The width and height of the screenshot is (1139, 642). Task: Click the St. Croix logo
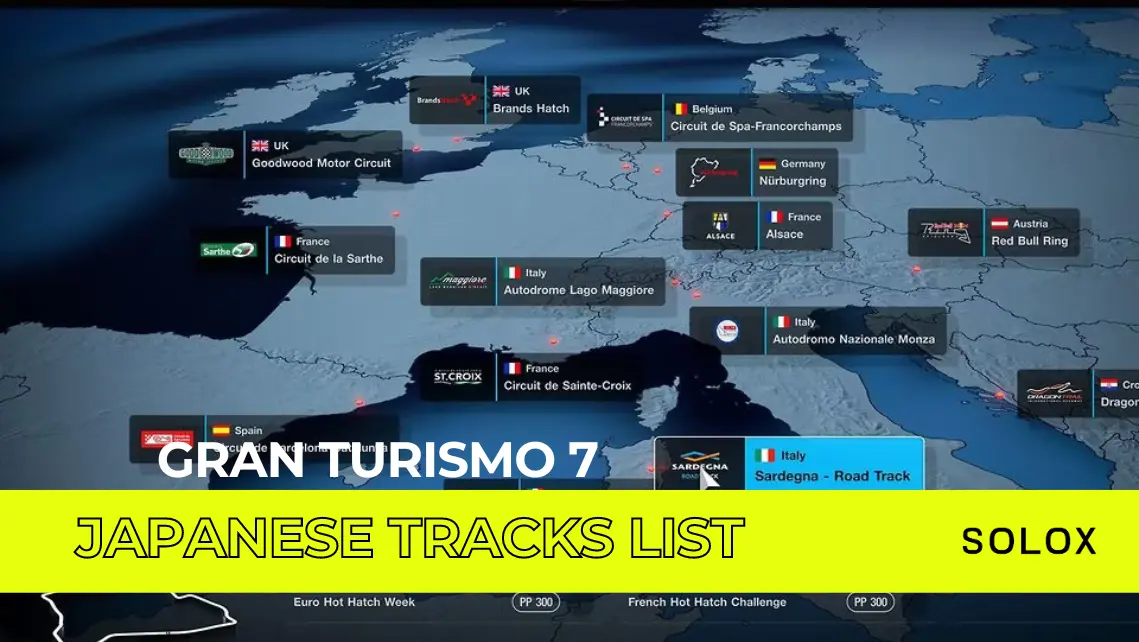click(458, 376)
